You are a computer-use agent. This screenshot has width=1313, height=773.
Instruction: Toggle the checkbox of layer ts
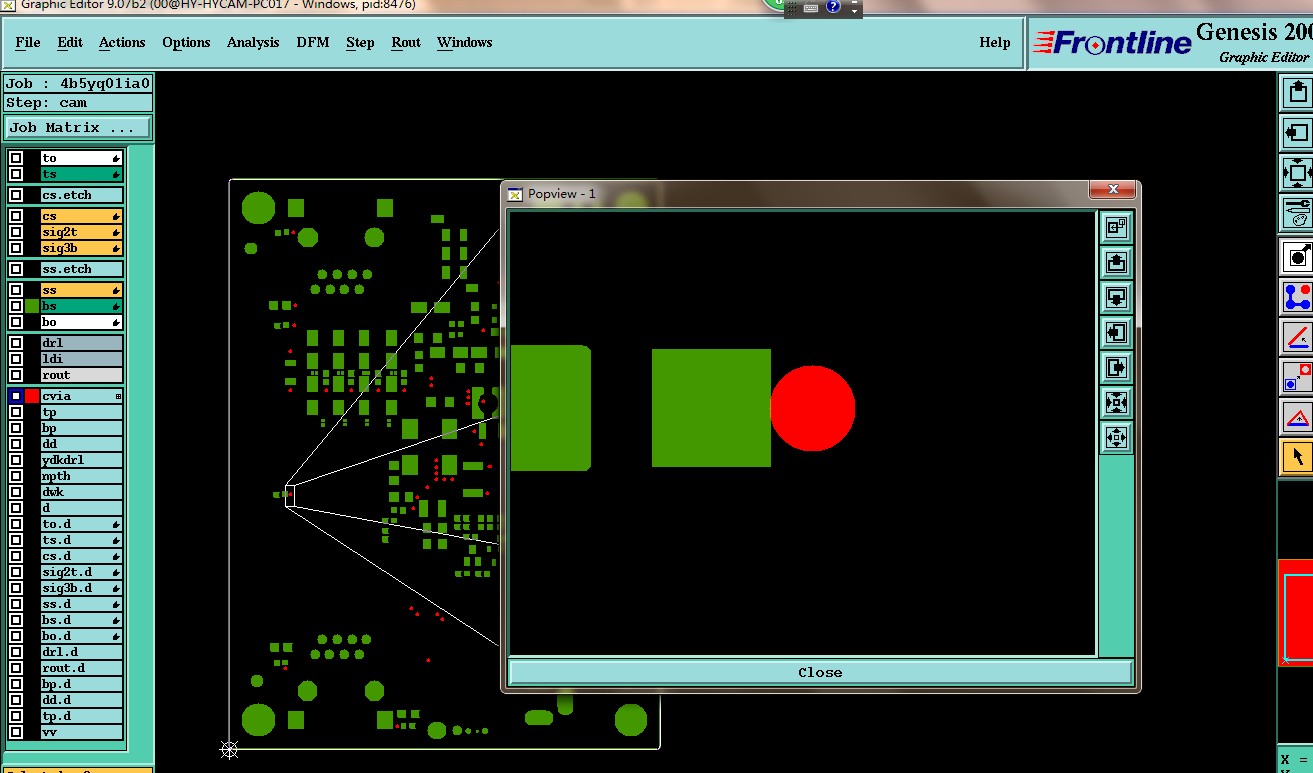(16, 174)
